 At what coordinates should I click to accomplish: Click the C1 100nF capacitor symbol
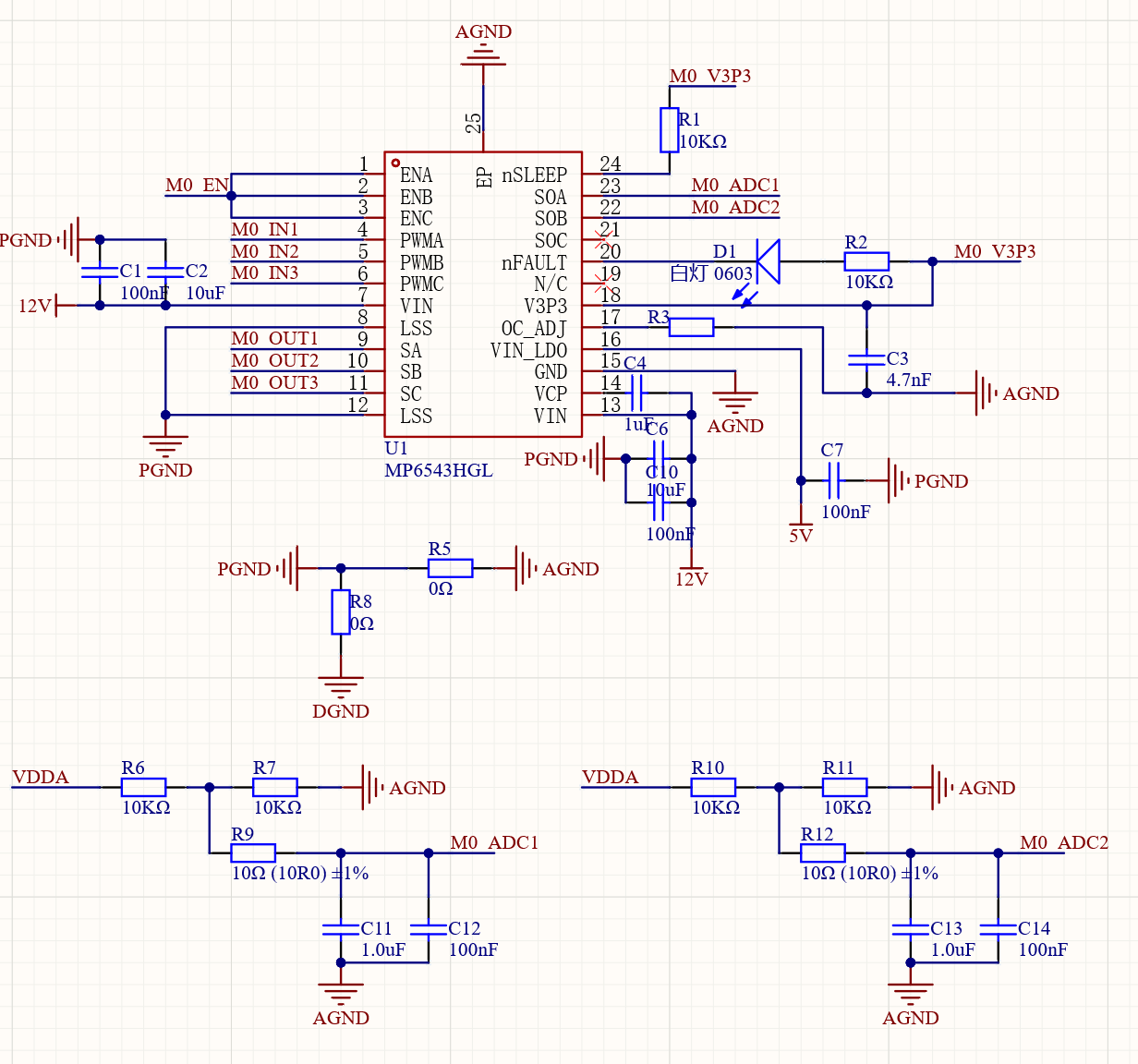tap(100, 272)
